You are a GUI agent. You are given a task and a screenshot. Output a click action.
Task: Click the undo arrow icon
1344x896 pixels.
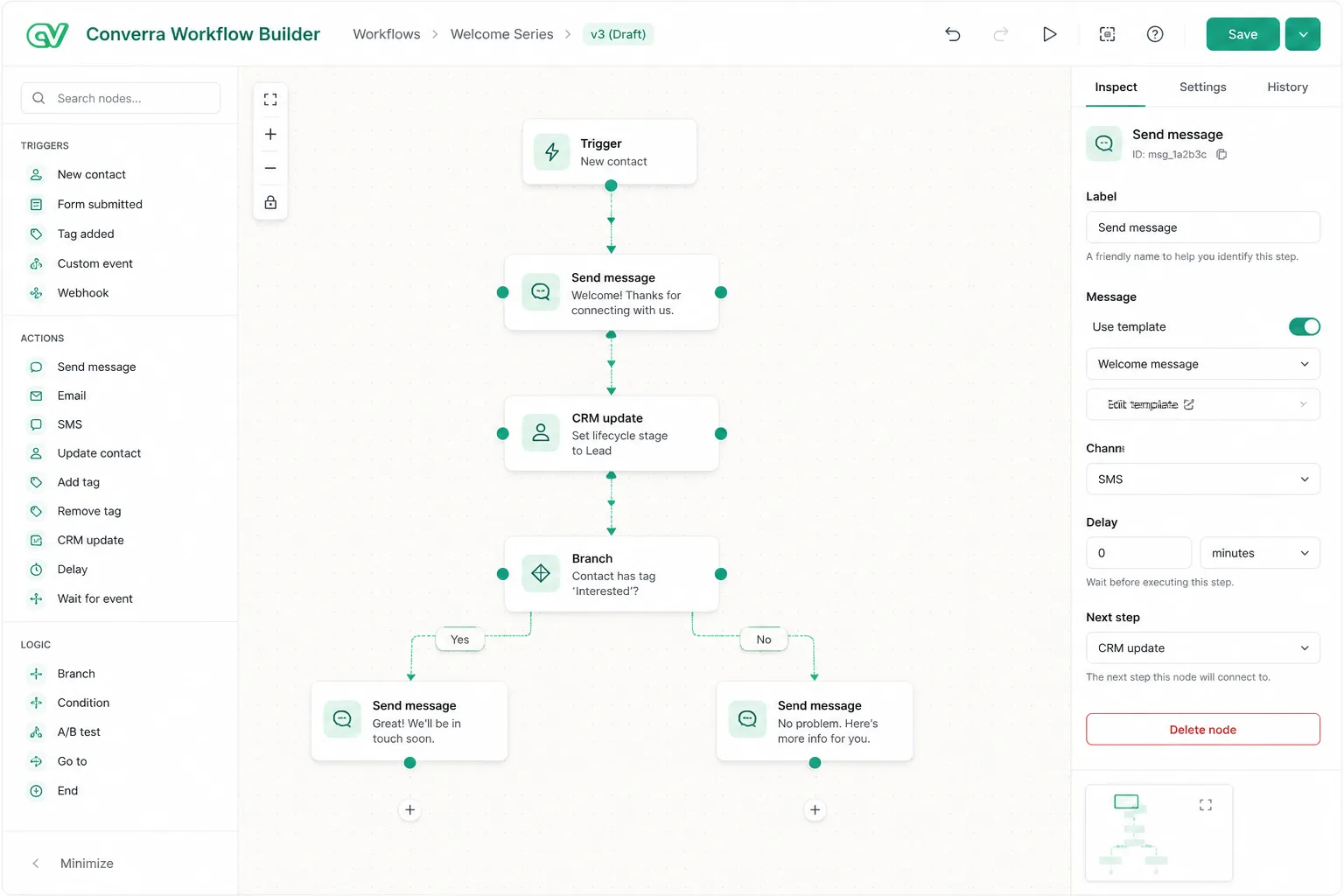pyautogui.click(x=953, y=34)
